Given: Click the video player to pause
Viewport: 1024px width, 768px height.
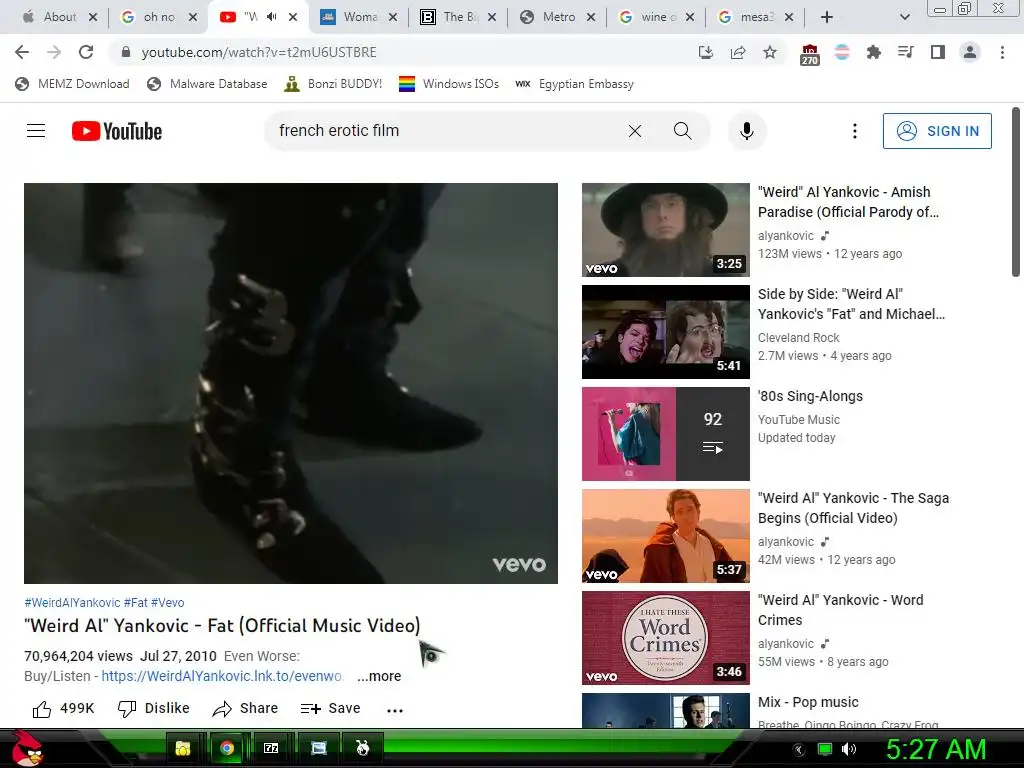Looking at the screenshot, I should [291, 383].
